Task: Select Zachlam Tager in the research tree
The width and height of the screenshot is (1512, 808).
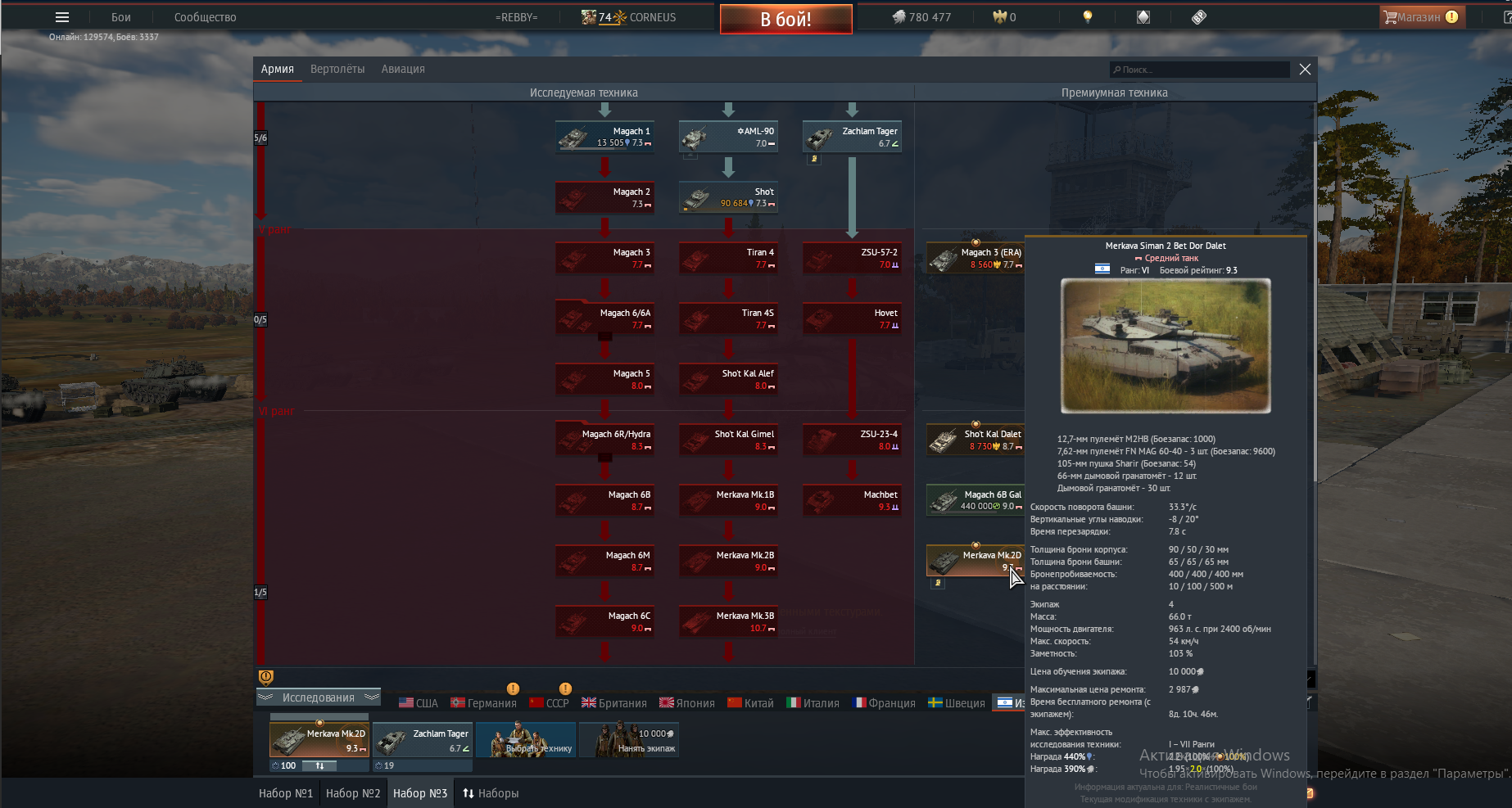Action: tap(852, 137)
